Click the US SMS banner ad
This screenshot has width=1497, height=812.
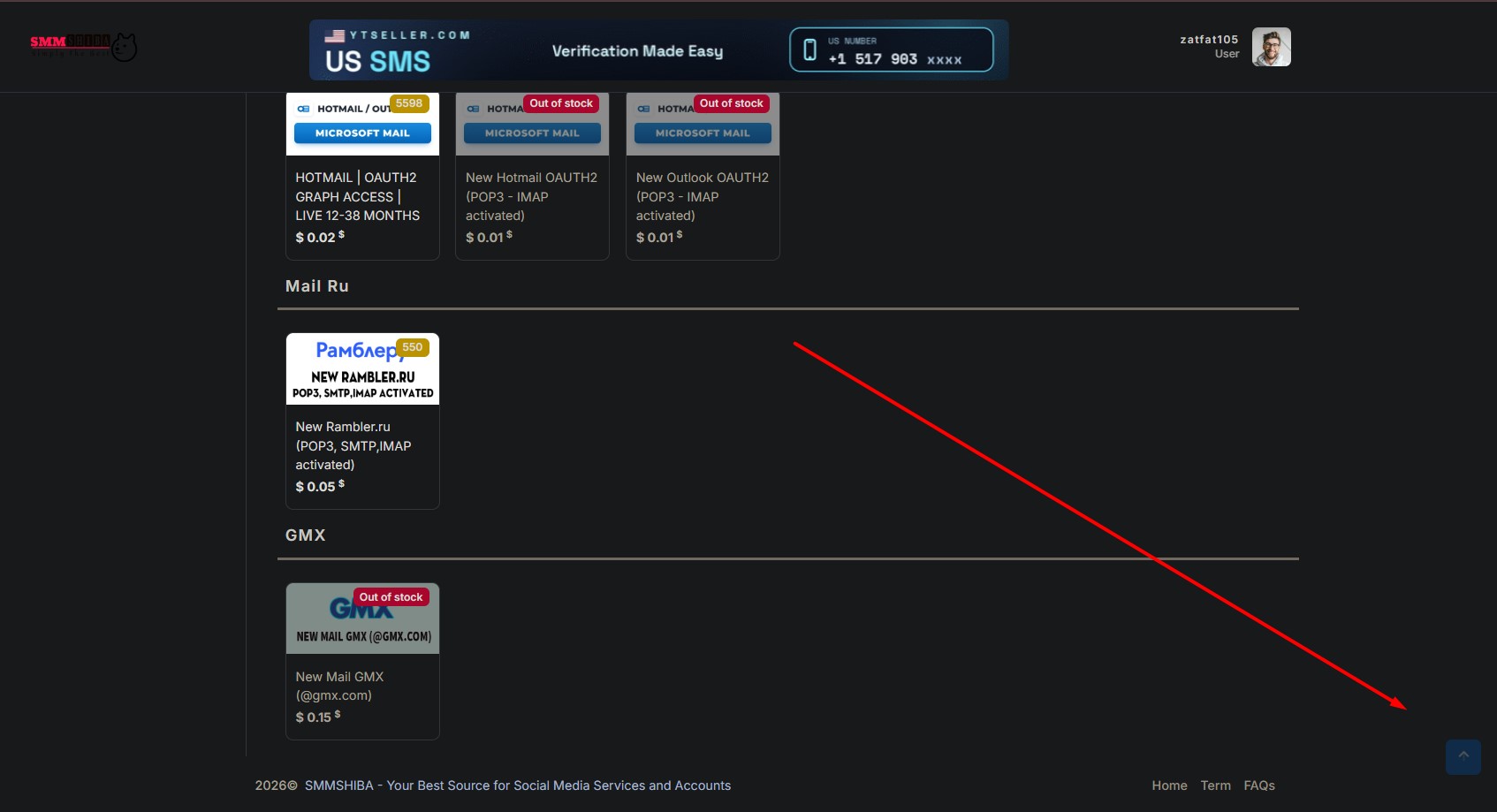click(659, 50)
